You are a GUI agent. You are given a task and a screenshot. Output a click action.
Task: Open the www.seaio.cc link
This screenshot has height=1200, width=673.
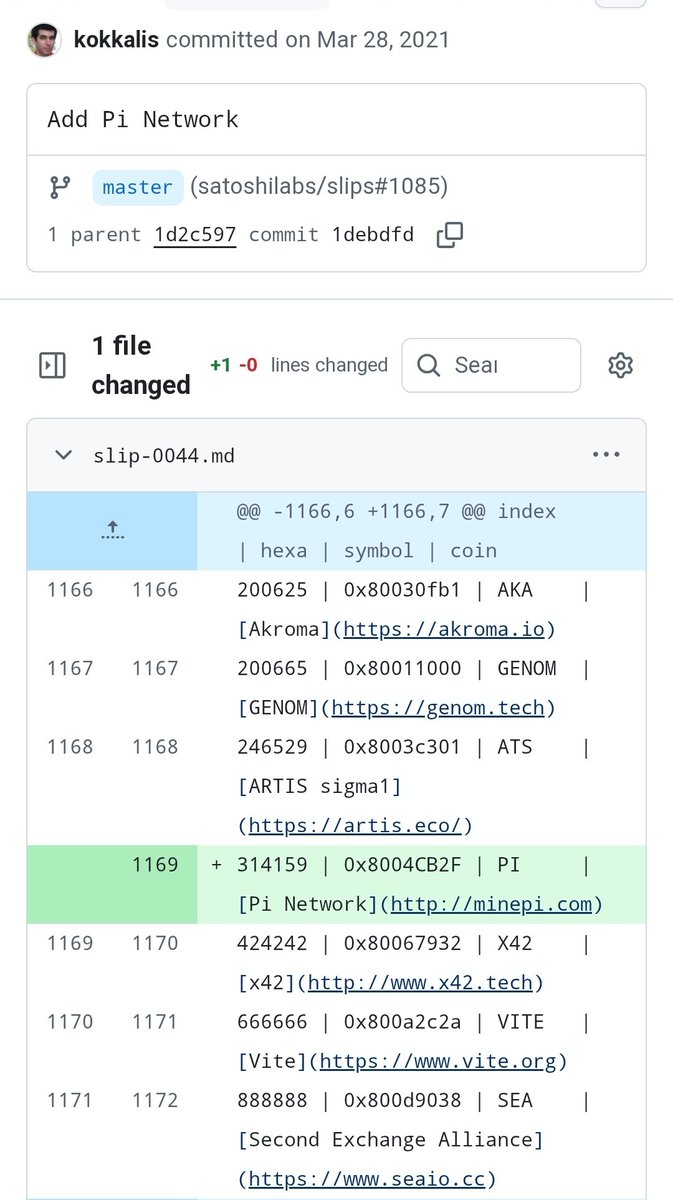366,1180
